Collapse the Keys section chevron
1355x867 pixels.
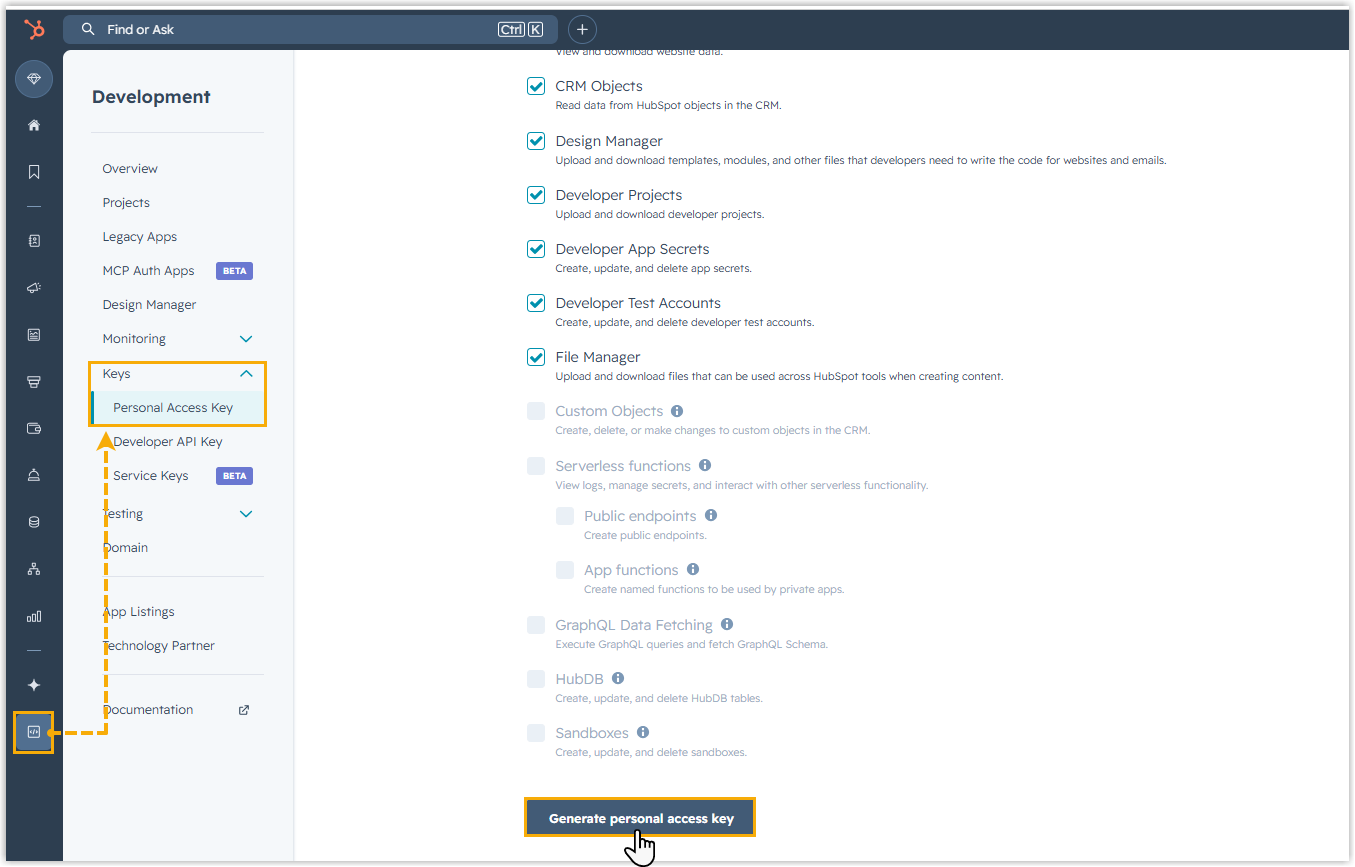[246, 374]
